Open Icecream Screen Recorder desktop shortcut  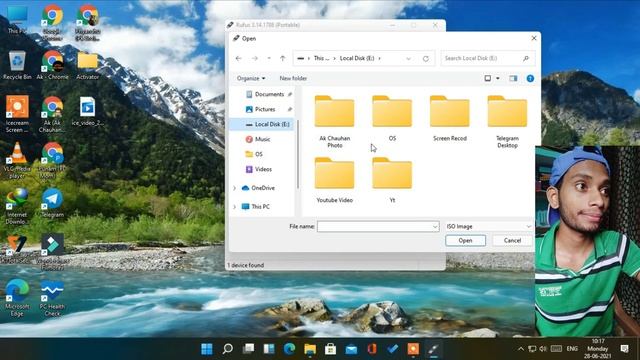point(17,114)
